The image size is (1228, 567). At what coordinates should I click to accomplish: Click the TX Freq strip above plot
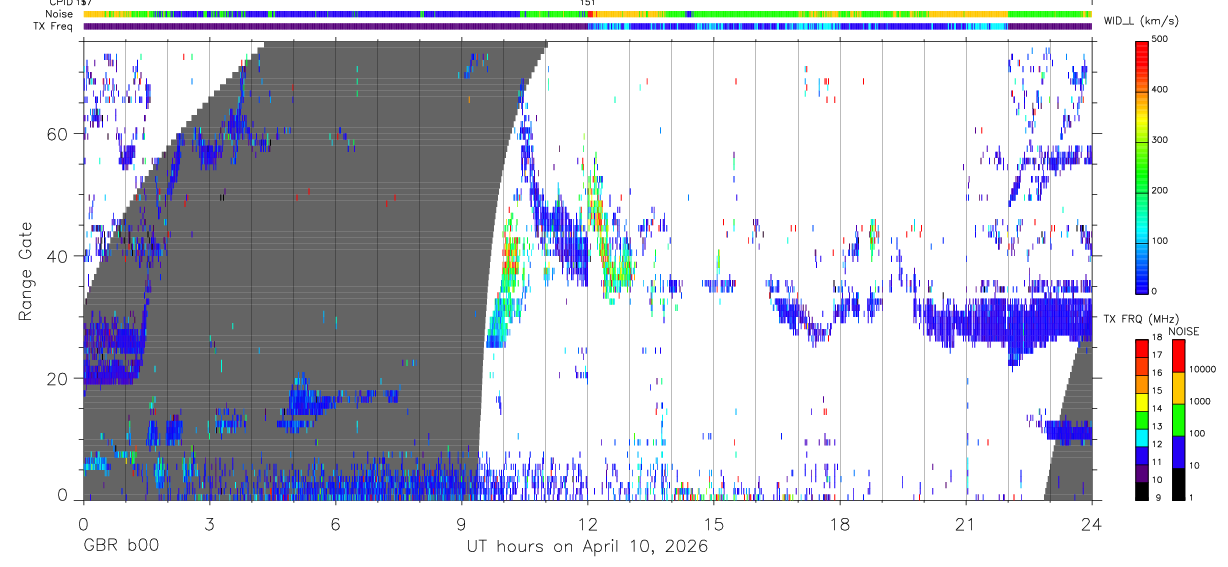pyautogui.click(x=588, y=26)
